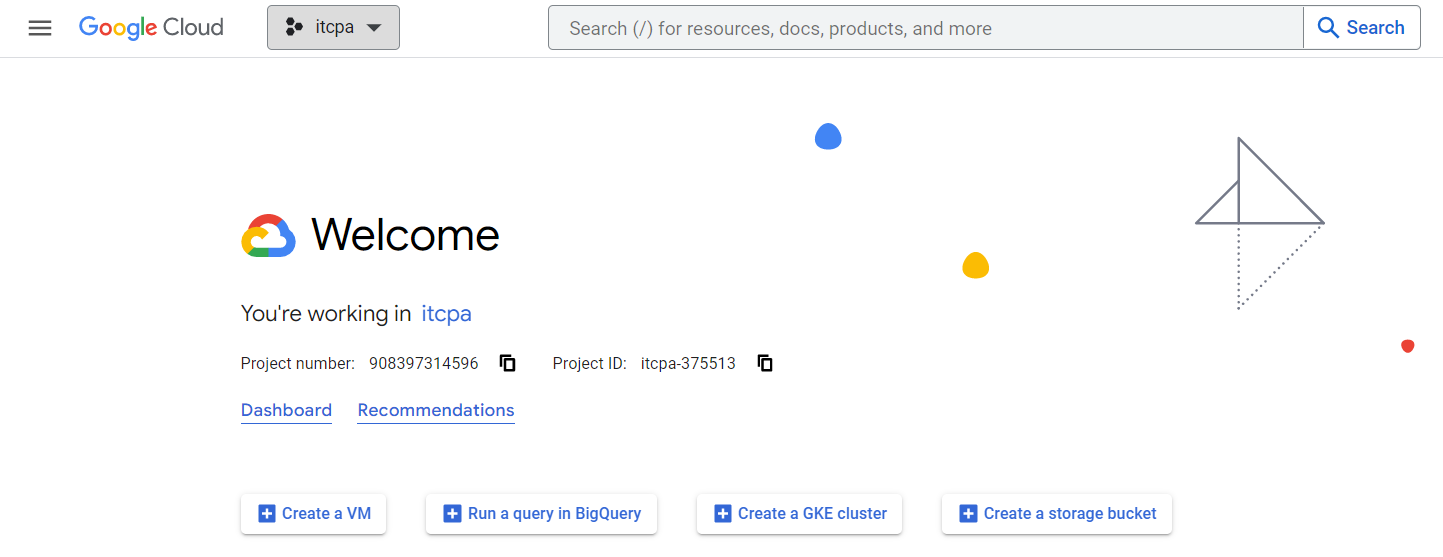Image resolution: width=1443 pixels, height=557 pixels.
Task: Click the 'Project ID:' label
Action: [590, 363]
